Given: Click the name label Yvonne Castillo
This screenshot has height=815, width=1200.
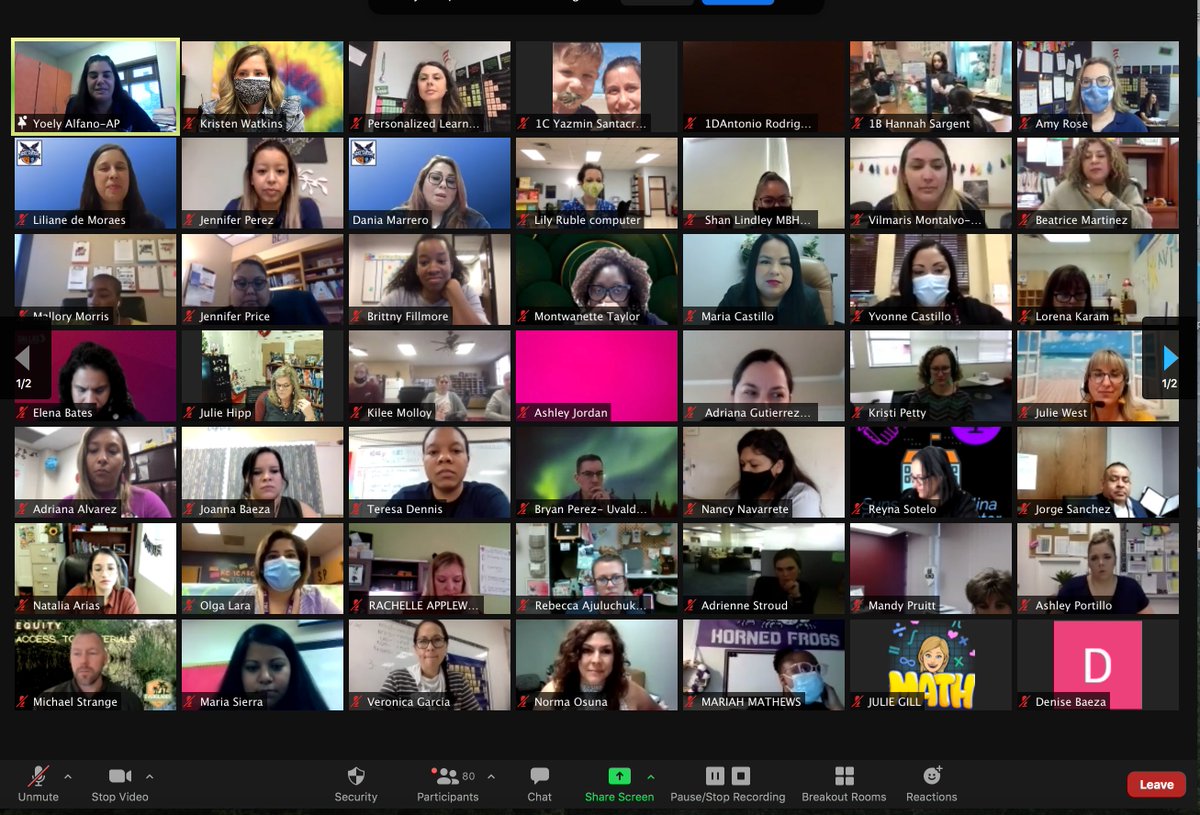Looking at the screenshot, I should pos(910,316).
